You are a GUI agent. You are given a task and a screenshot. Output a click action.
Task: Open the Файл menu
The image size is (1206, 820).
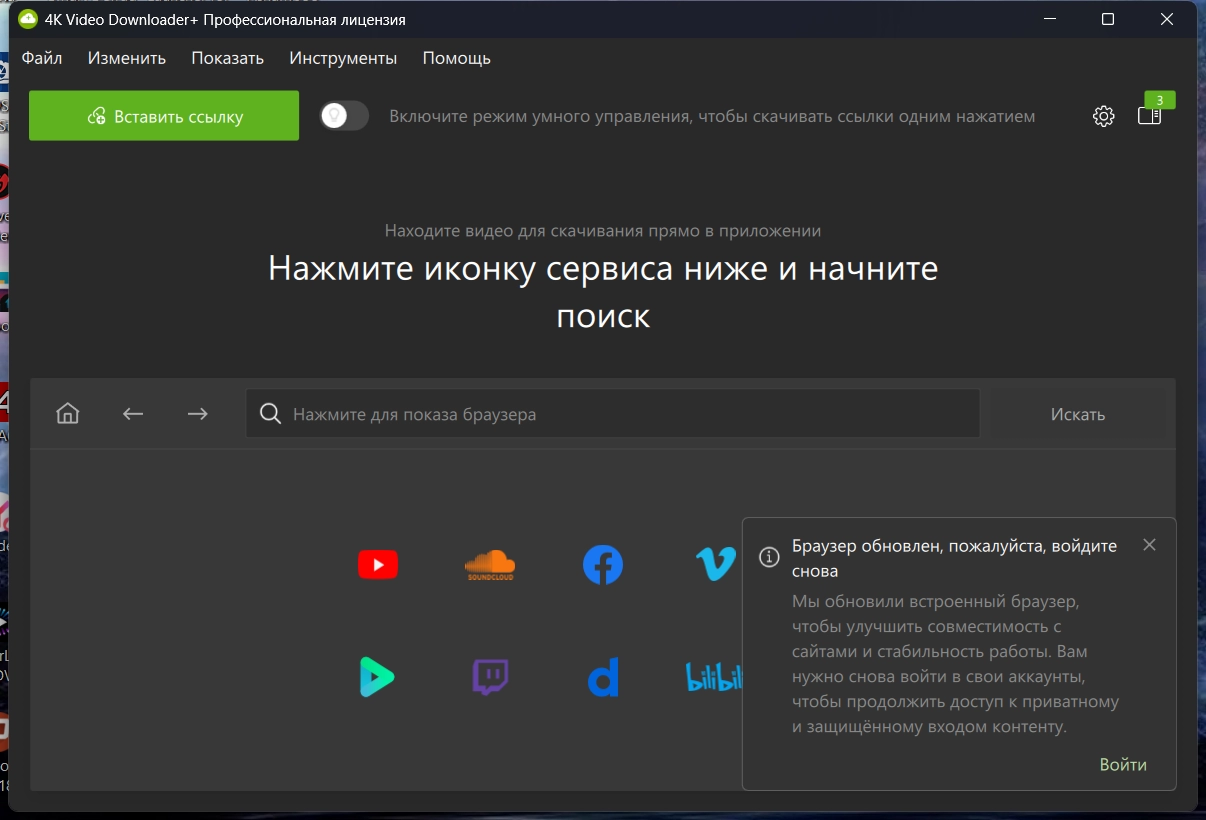[42, 58]
